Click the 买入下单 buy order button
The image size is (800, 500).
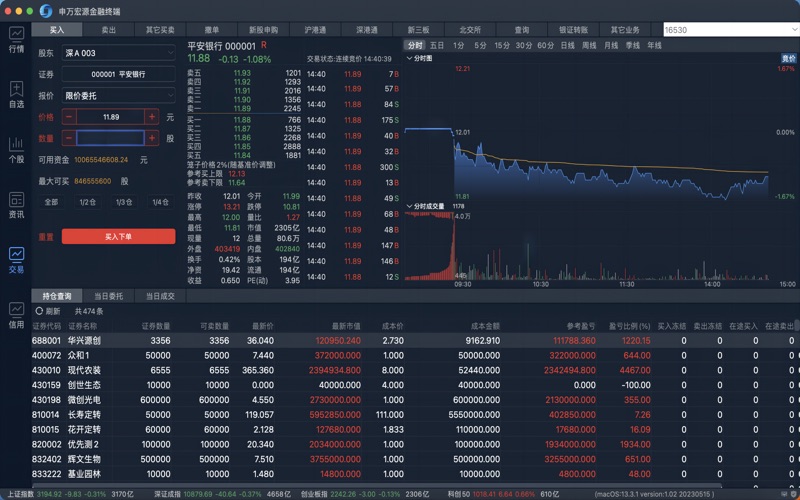[x=118, y=237]
